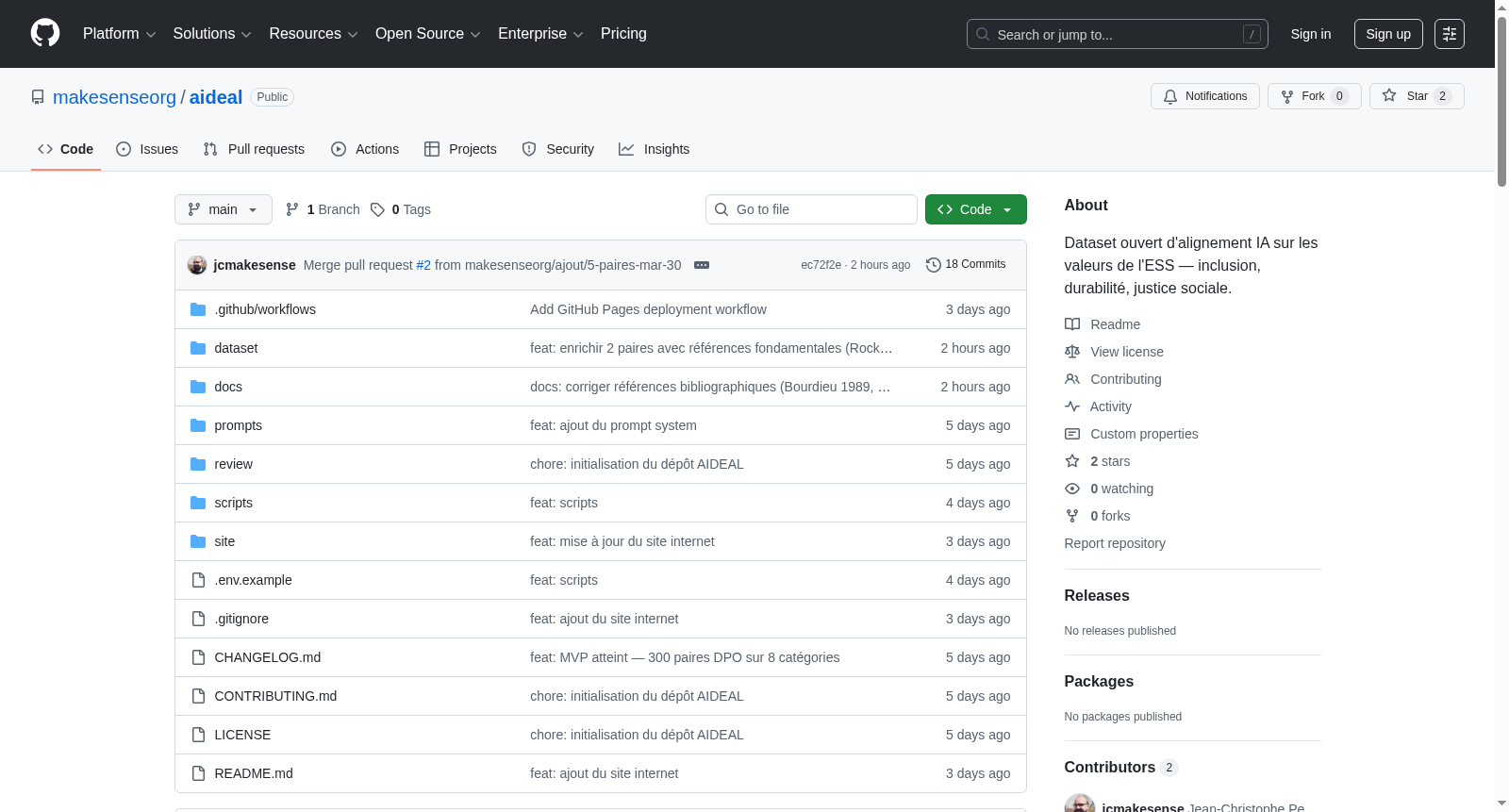Viewport: 1509px width, 812px height.
Task: Expand the Resources menu
Action: pos(313,34)
